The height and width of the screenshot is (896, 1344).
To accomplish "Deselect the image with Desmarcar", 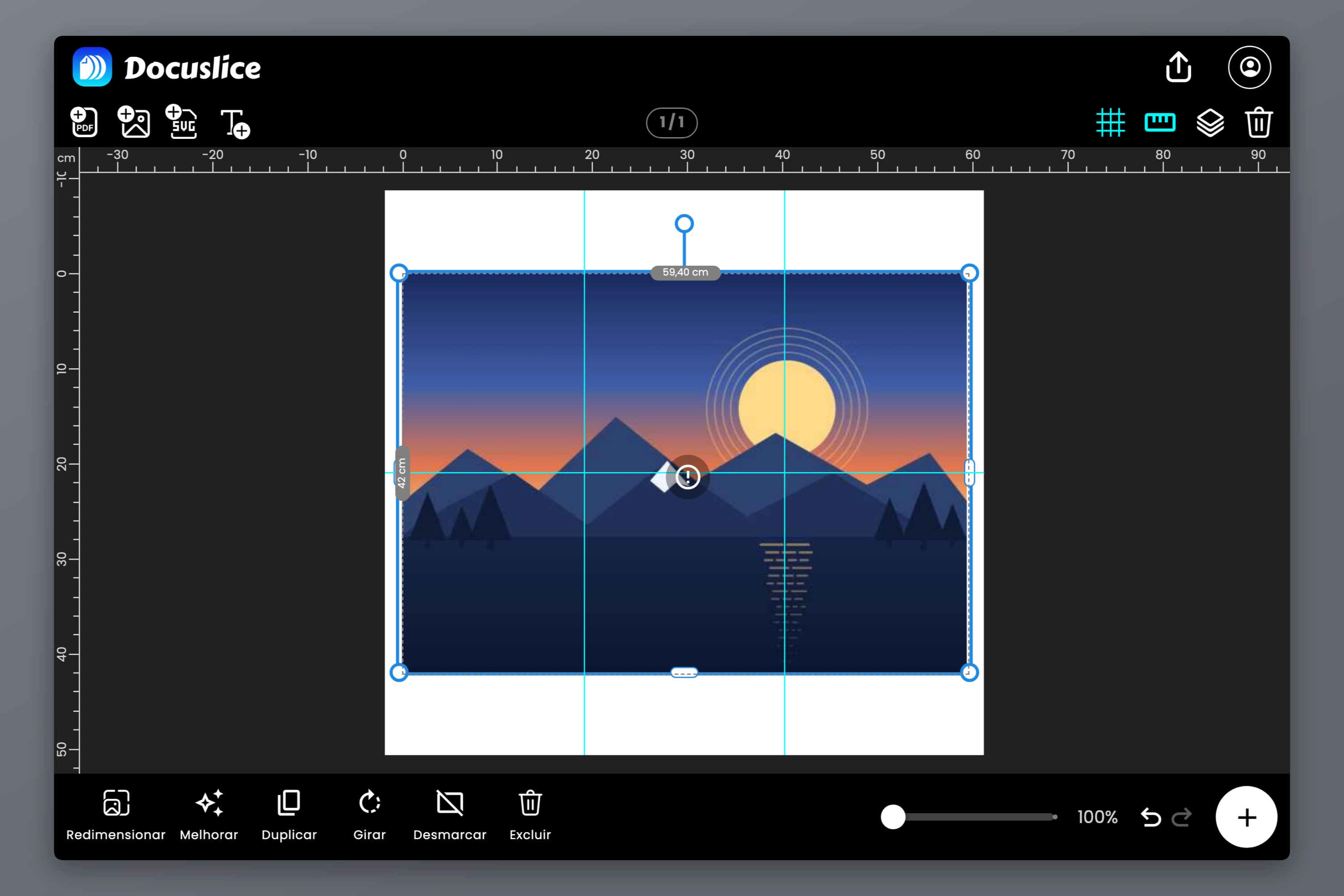I will [450, 815].
